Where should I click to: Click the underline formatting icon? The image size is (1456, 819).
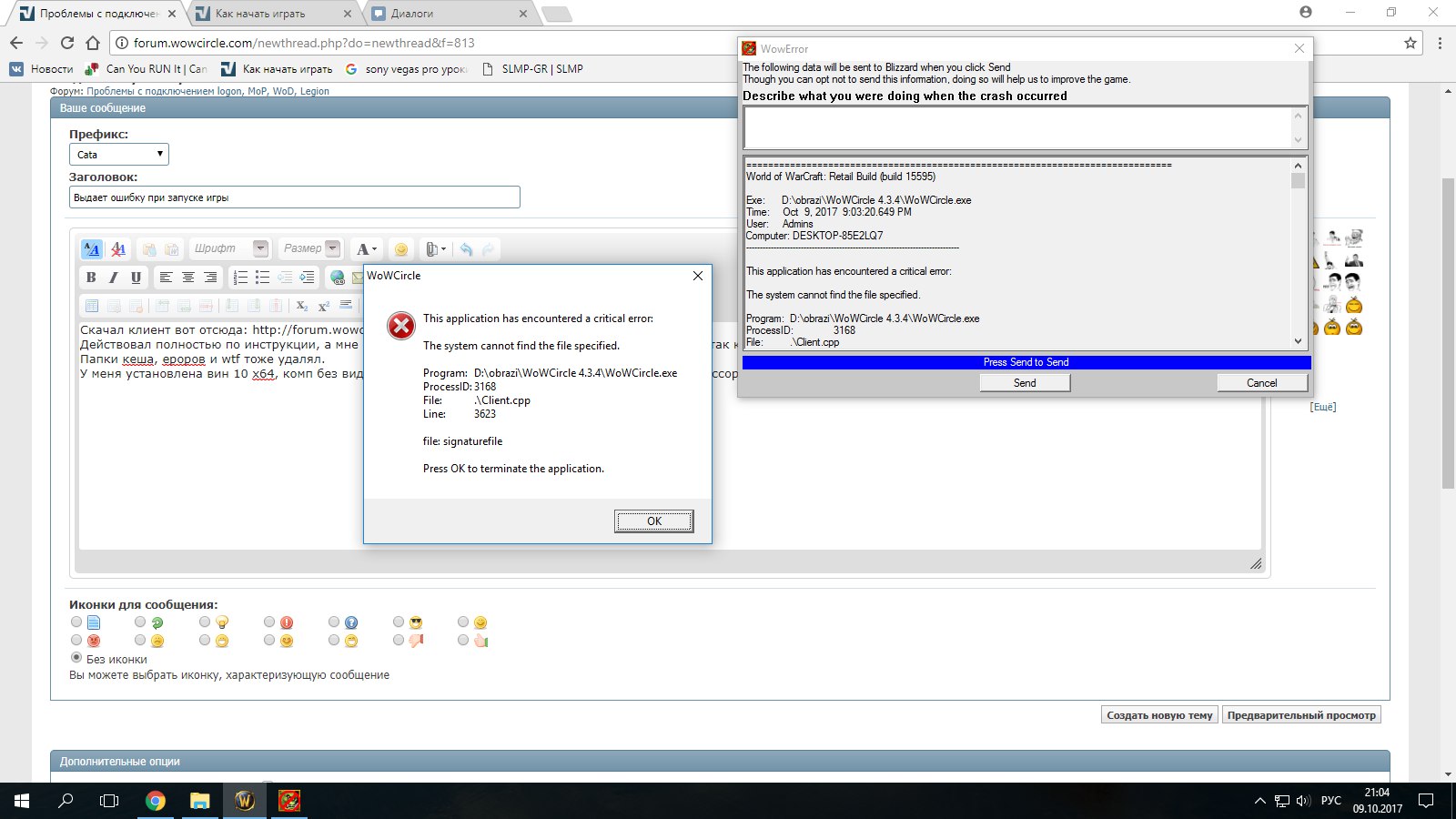tap(136, 278)
